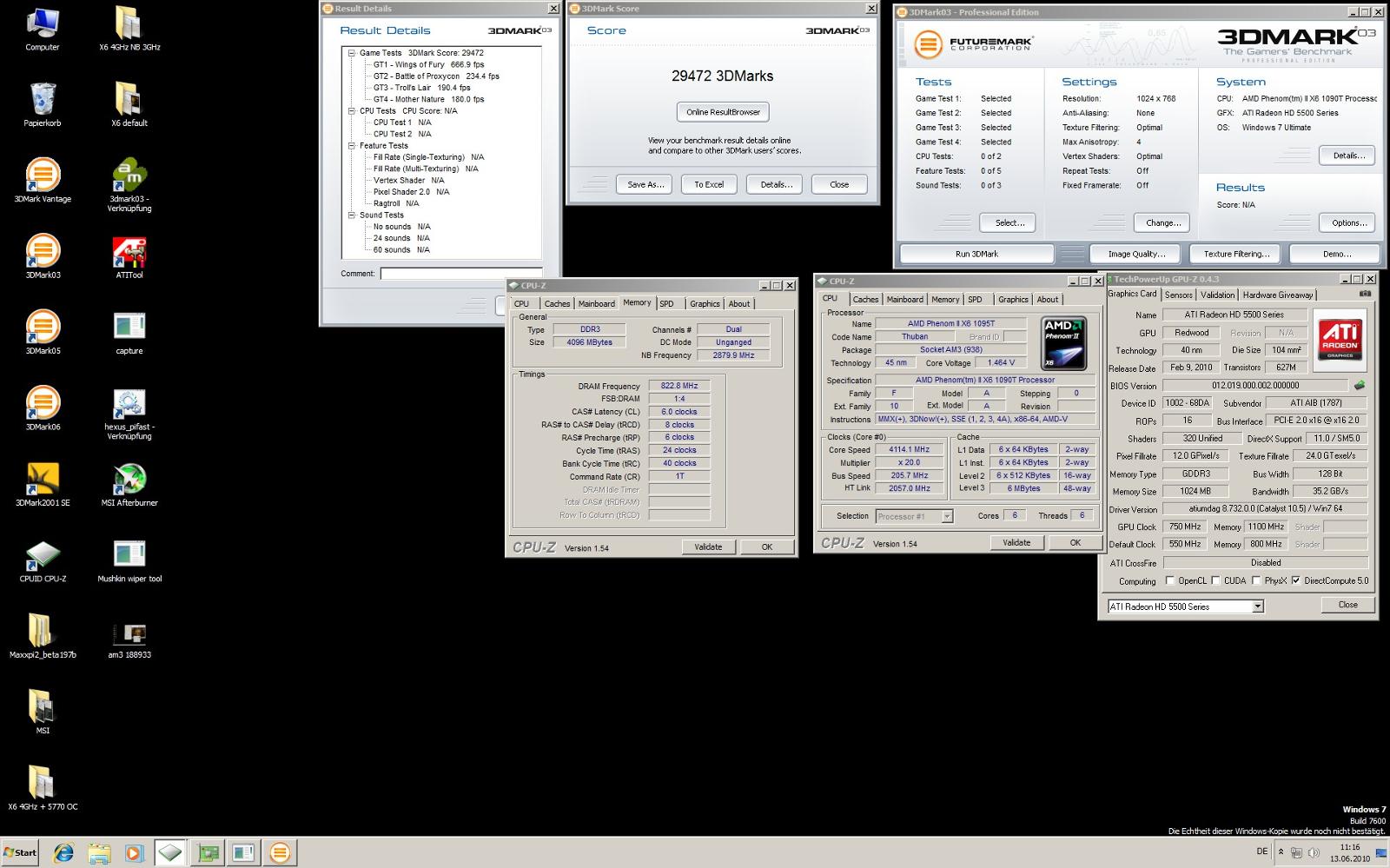Open capture file icon on desktop

(129, 333)
